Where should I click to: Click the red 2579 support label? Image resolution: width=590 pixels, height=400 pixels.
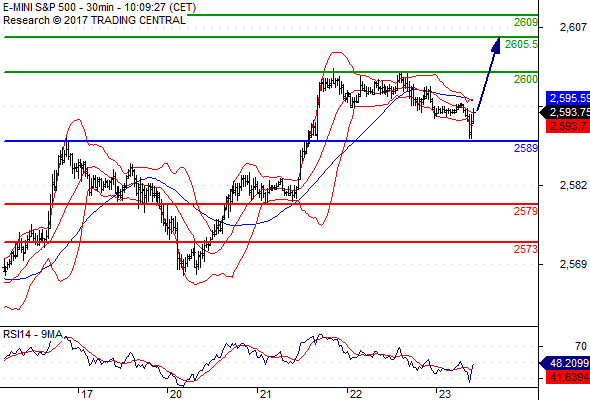click(x=526, y=211)
